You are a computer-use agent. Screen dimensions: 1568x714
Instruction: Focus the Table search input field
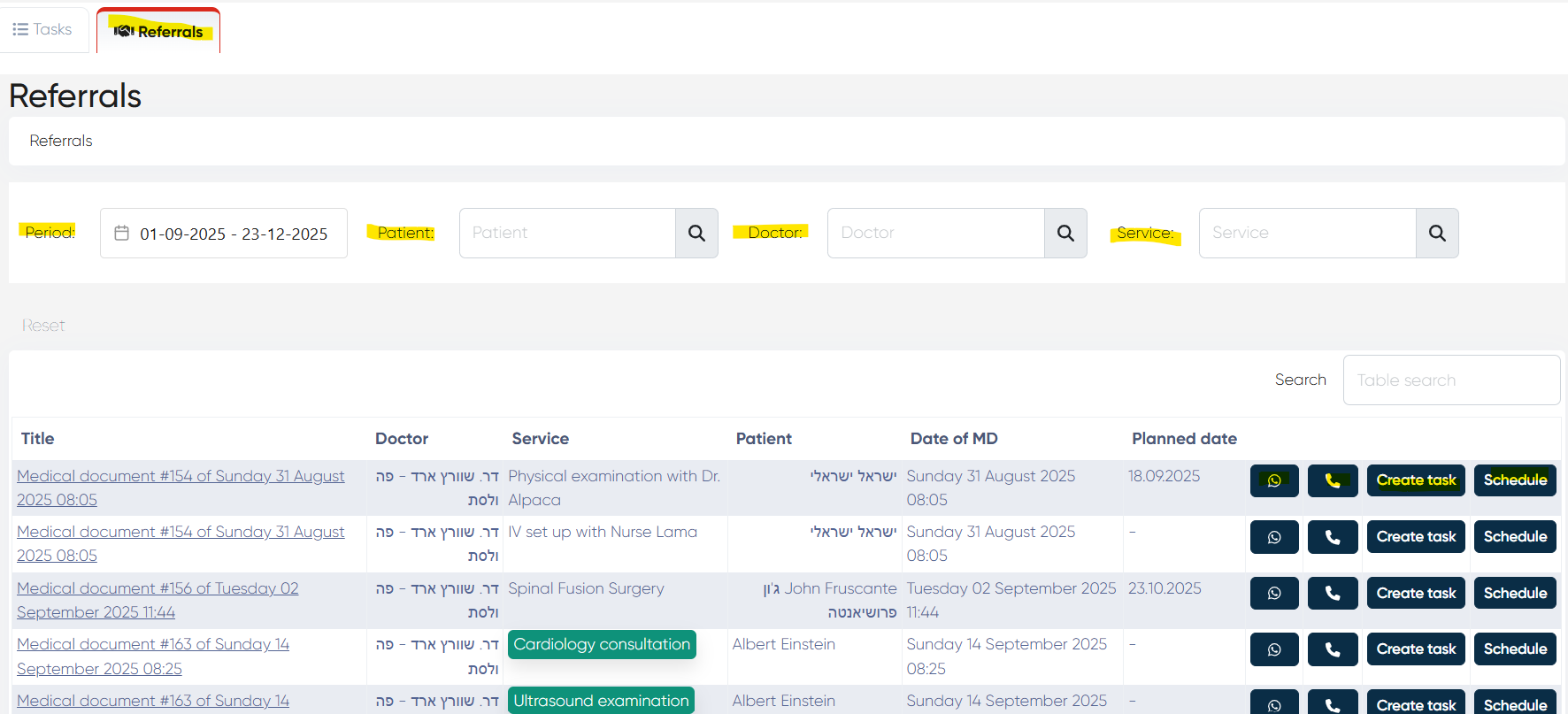tap(1451, 380)
